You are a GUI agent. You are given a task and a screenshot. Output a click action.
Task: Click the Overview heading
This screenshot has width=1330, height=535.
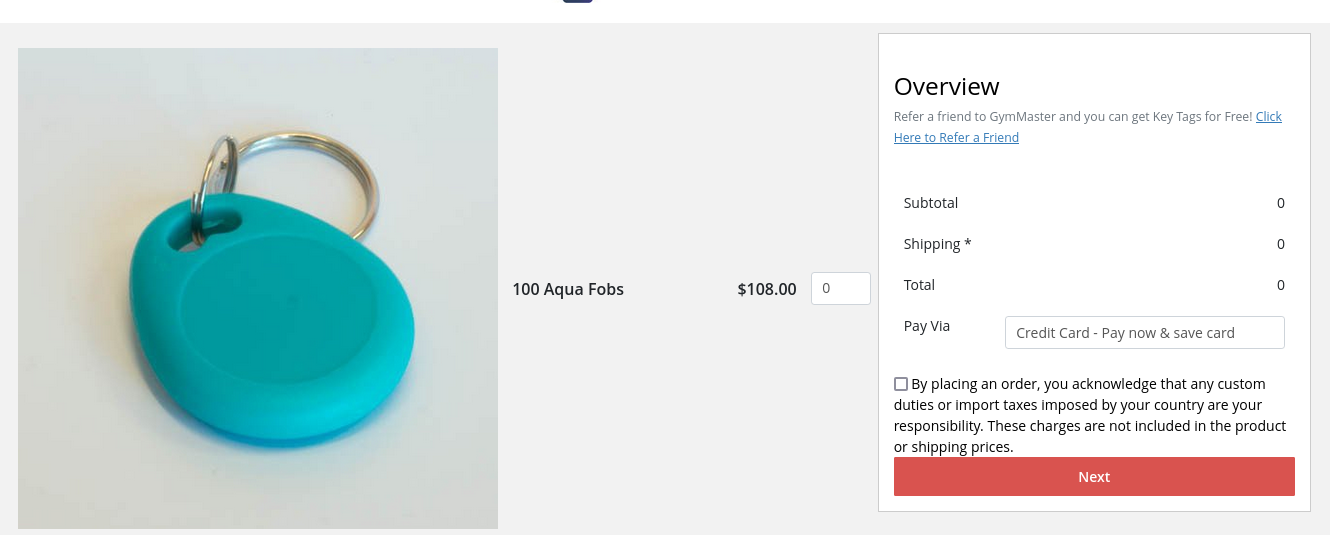point(946,86)
